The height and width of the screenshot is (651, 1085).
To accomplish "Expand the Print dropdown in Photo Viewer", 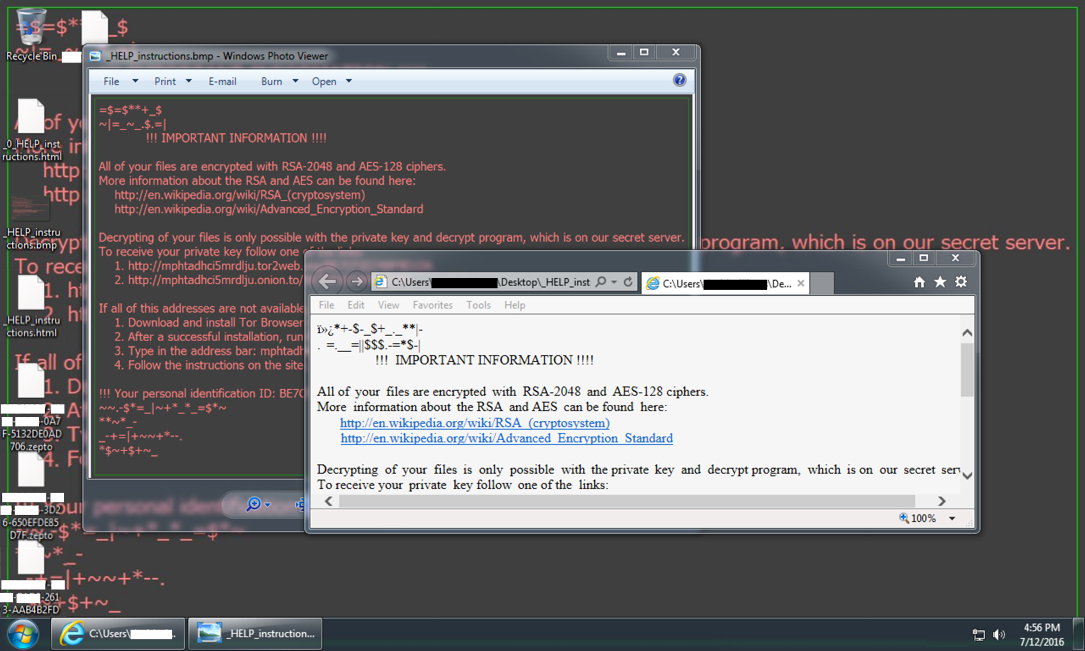I will pyautogui.click(x=170, y=82).
